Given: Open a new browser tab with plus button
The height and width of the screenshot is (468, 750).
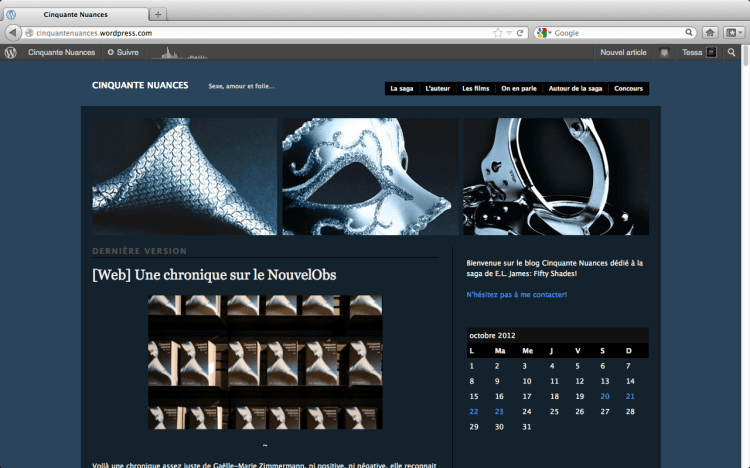Looking at the screenshot, I should point(158,14).
